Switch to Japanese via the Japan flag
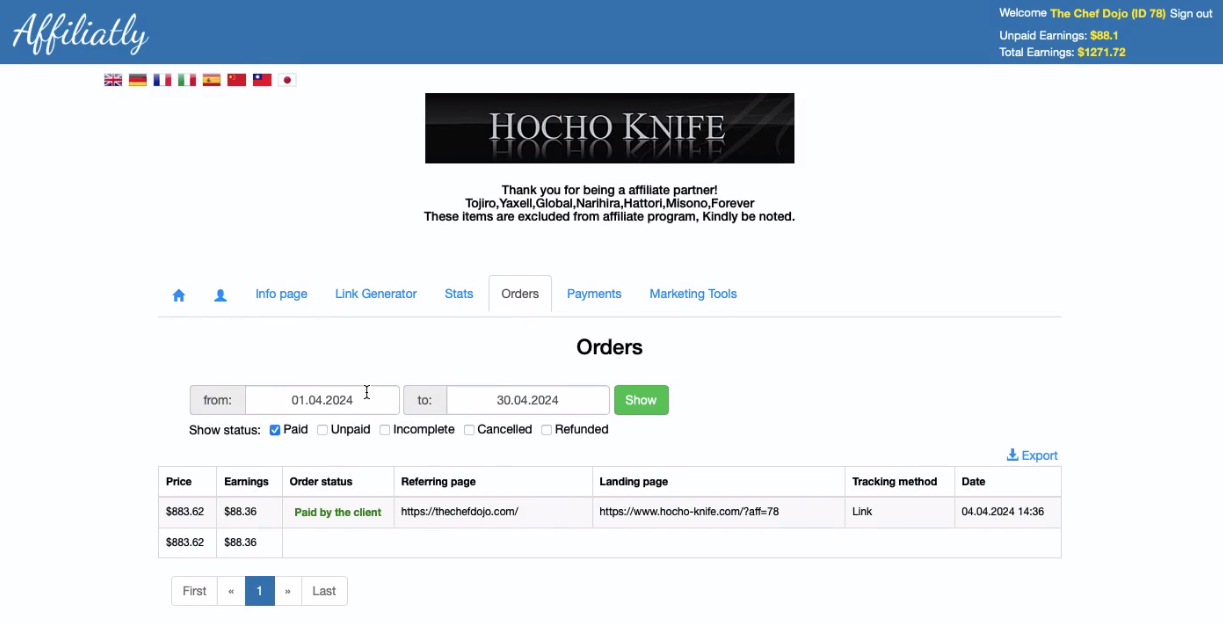Image resolution: width=1223 pixels, height=625 pixels. [287, 80]
